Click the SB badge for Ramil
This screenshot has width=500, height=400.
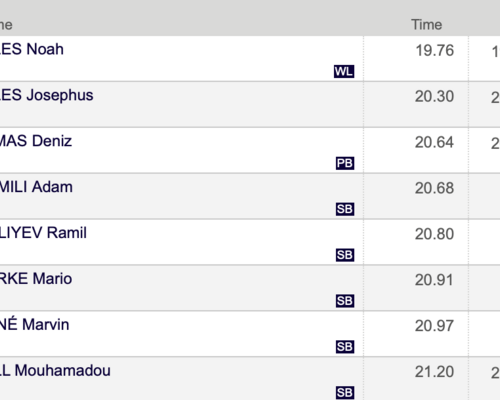click(x=345, y=255)
